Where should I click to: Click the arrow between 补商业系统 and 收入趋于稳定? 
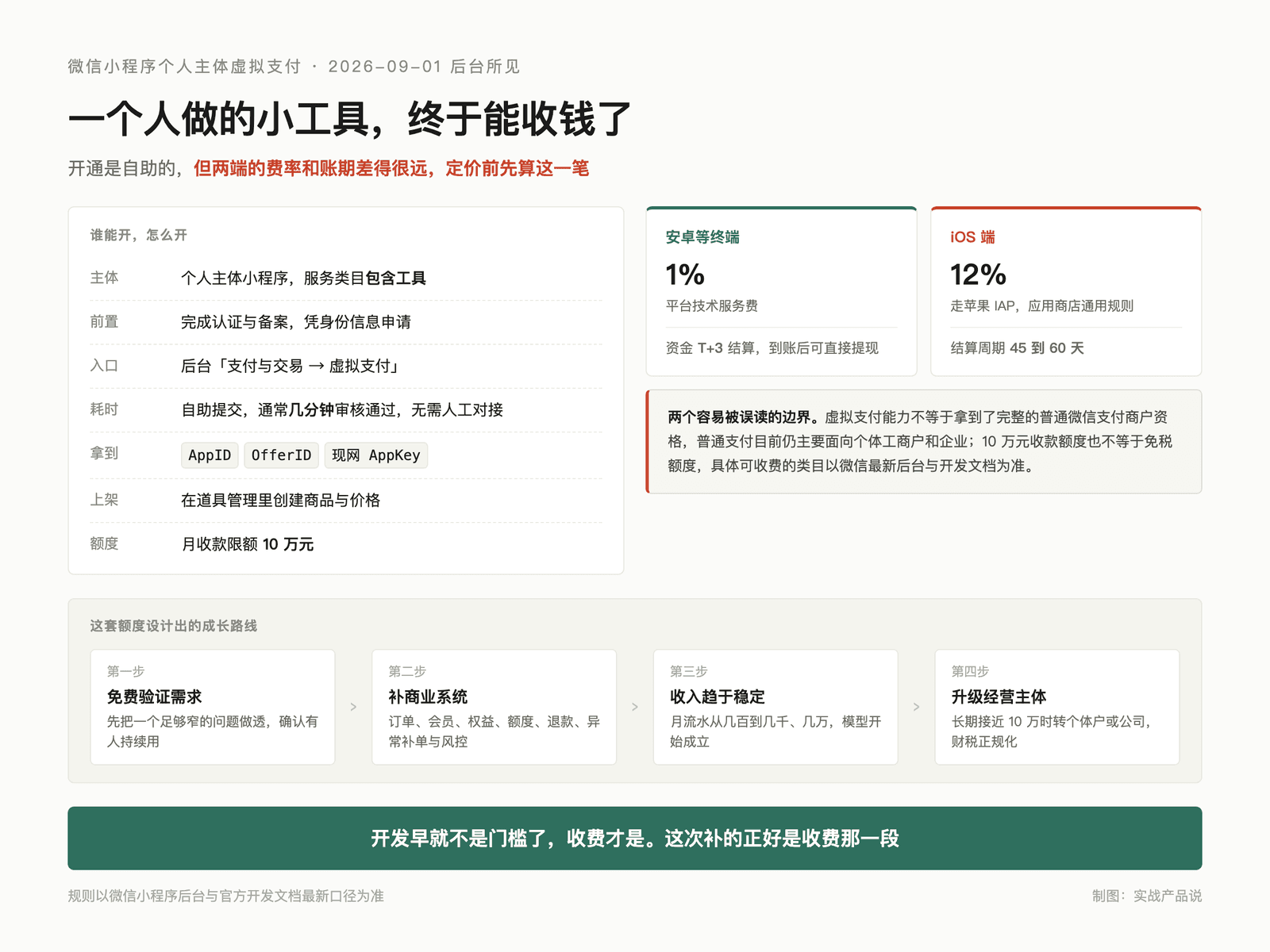(635, 707)
